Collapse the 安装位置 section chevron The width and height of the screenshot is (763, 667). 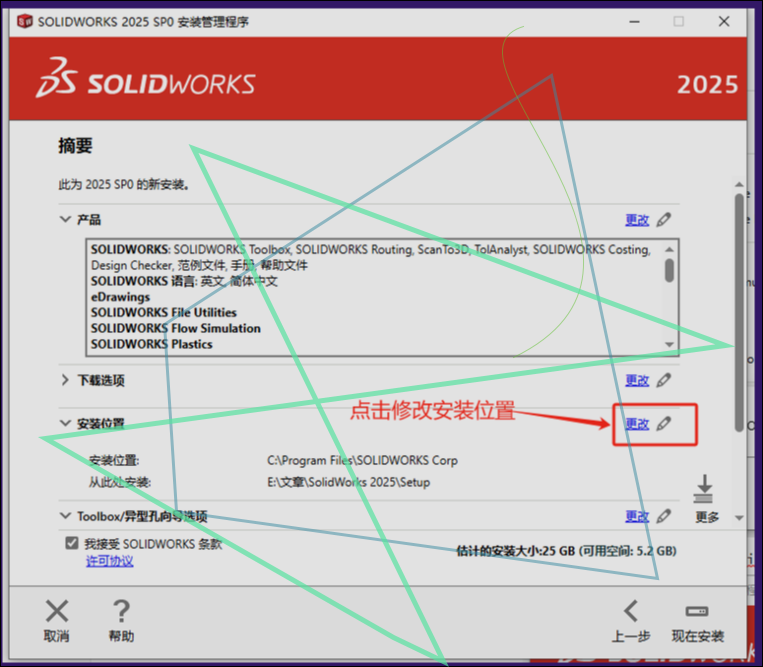(x=65, y=423)
